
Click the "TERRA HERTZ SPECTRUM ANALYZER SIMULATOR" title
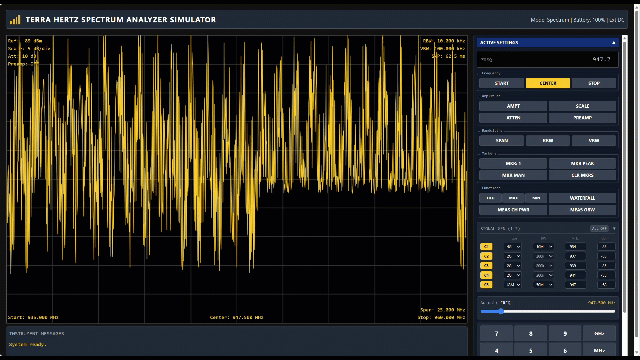120,20
